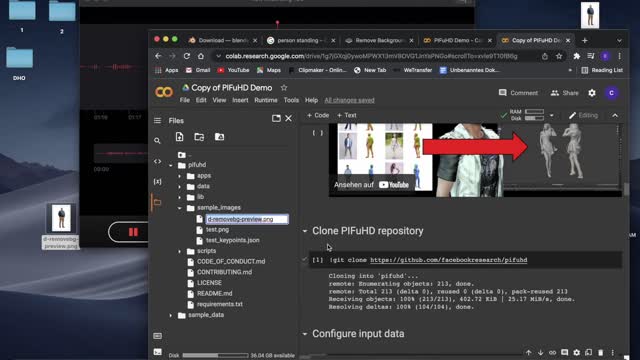
Task: Open the Tools menu
Action: pos(291,100)
